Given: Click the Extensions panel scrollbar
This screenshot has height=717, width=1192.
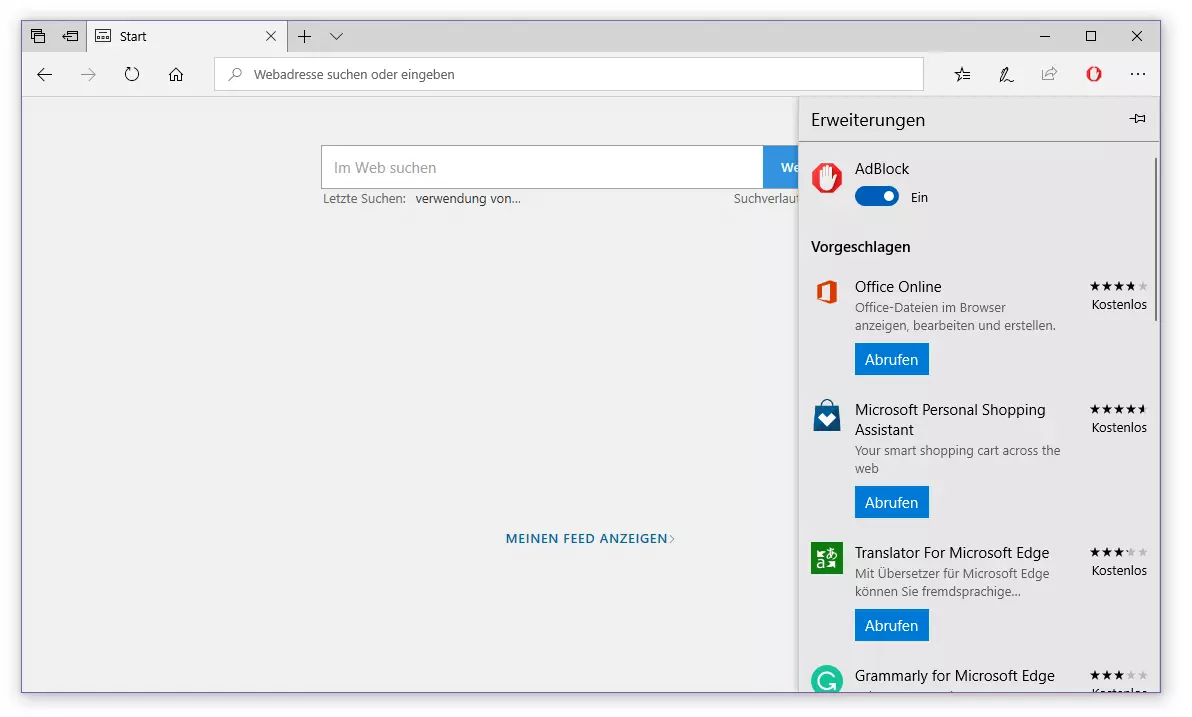Looking at the screenshot, I should point(1156,239).
